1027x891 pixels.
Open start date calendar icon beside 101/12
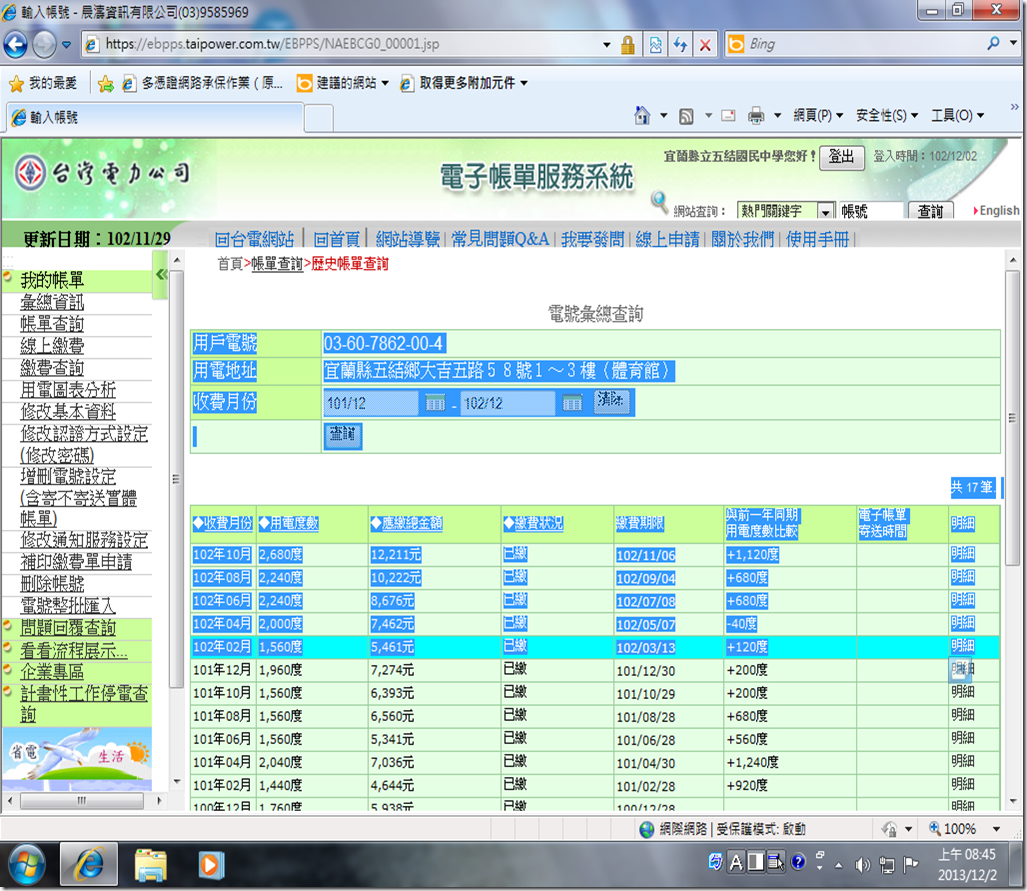click(435, 403)
